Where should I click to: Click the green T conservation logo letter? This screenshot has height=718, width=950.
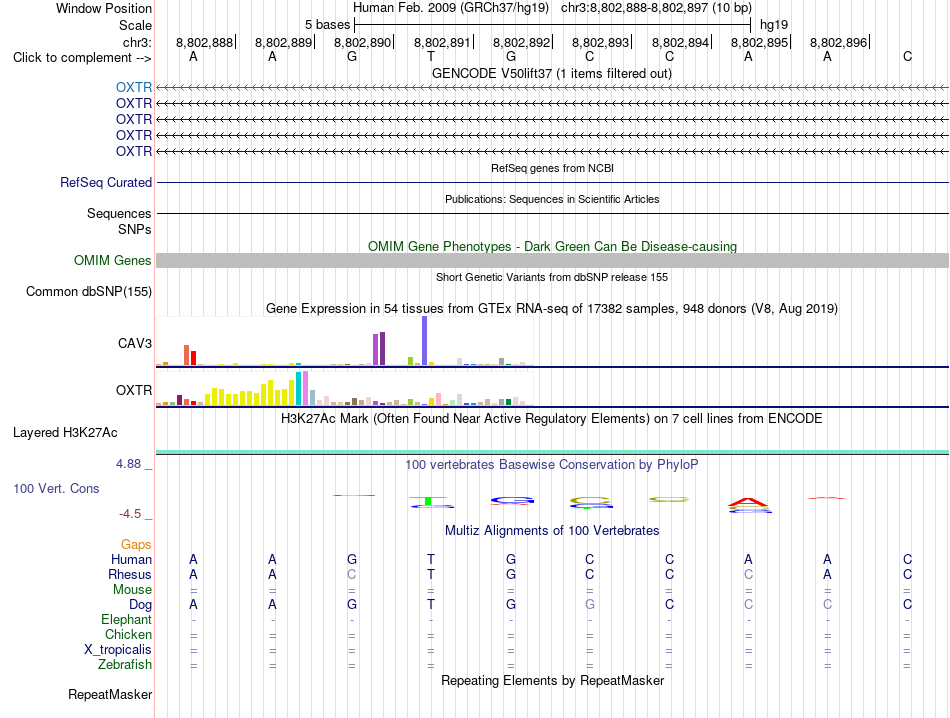pyautogui.click(x=428, y=500)
